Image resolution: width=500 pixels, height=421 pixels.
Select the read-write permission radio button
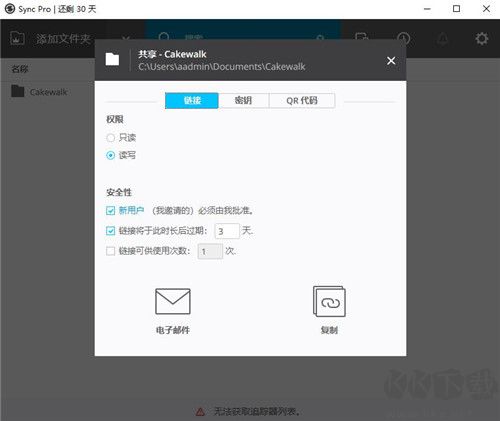110,155
